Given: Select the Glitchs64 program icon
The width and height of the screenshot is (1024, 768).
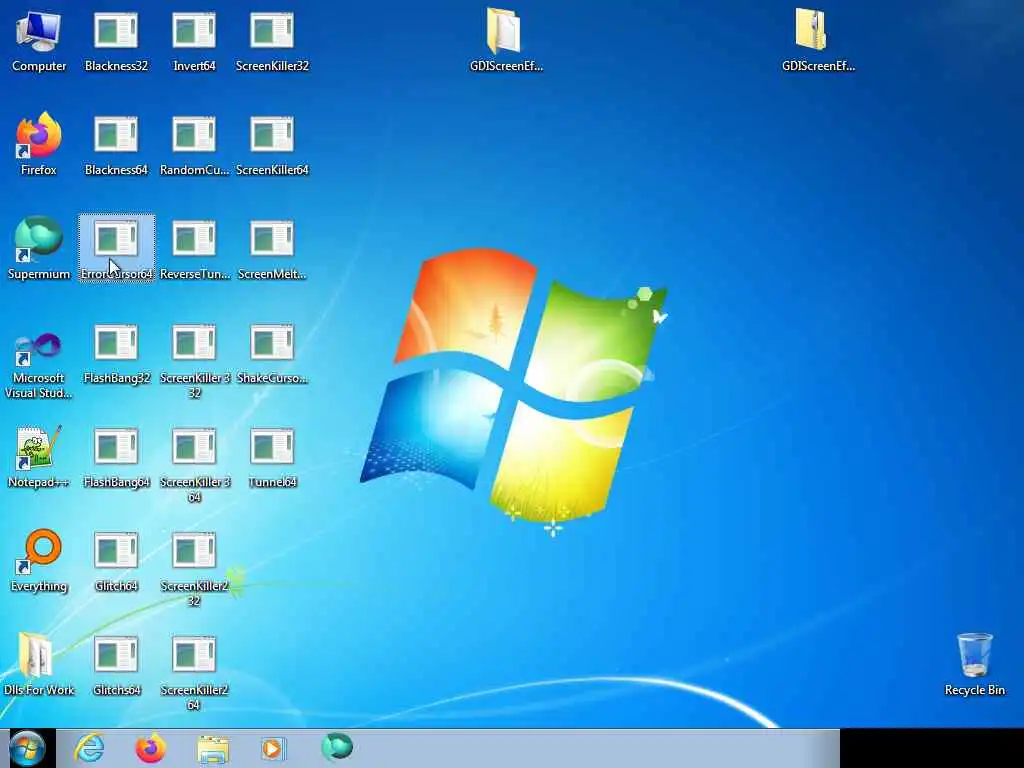Looking at the screenshot, I should point(116,665).
